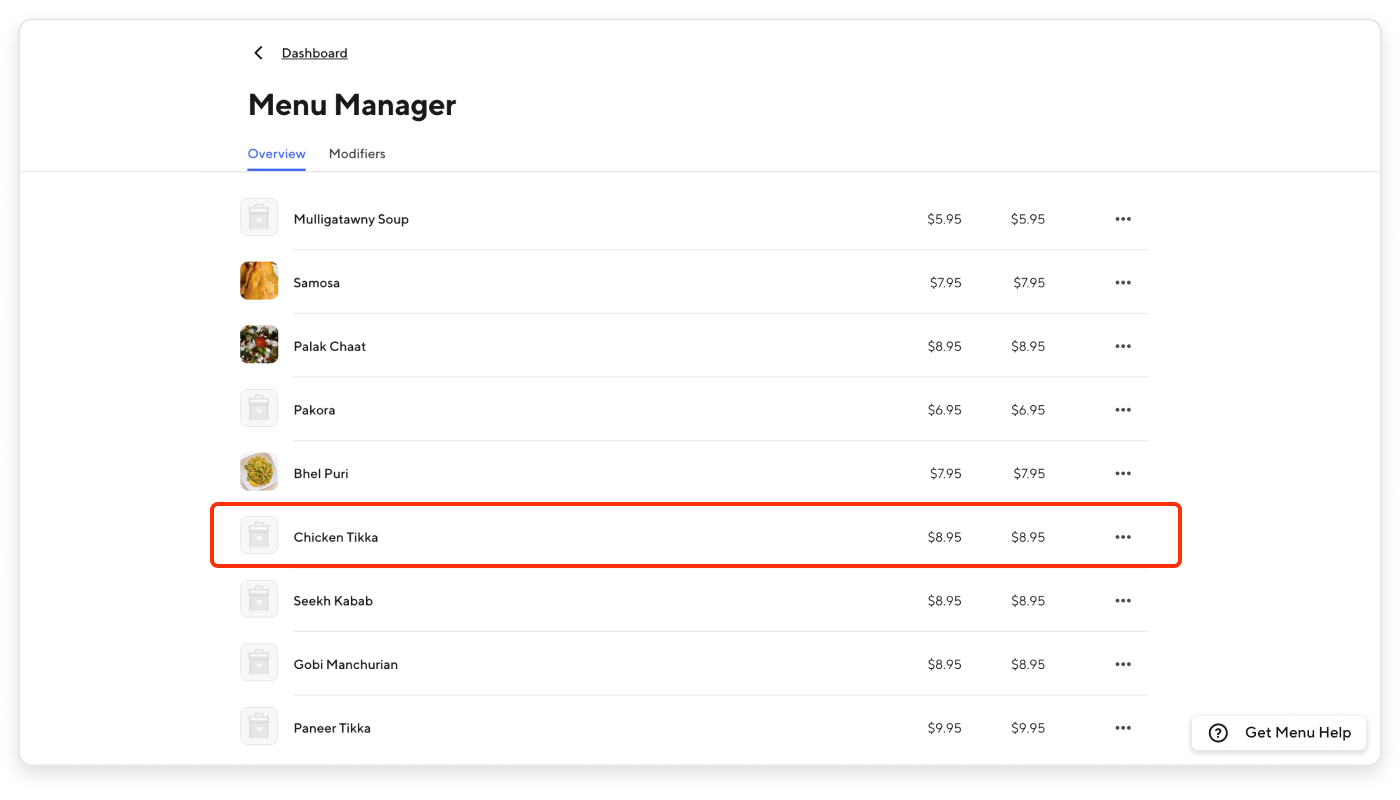Open the options menu for Mulligatawny Soup
The image size is (1400, 800).
(1123, 218)
